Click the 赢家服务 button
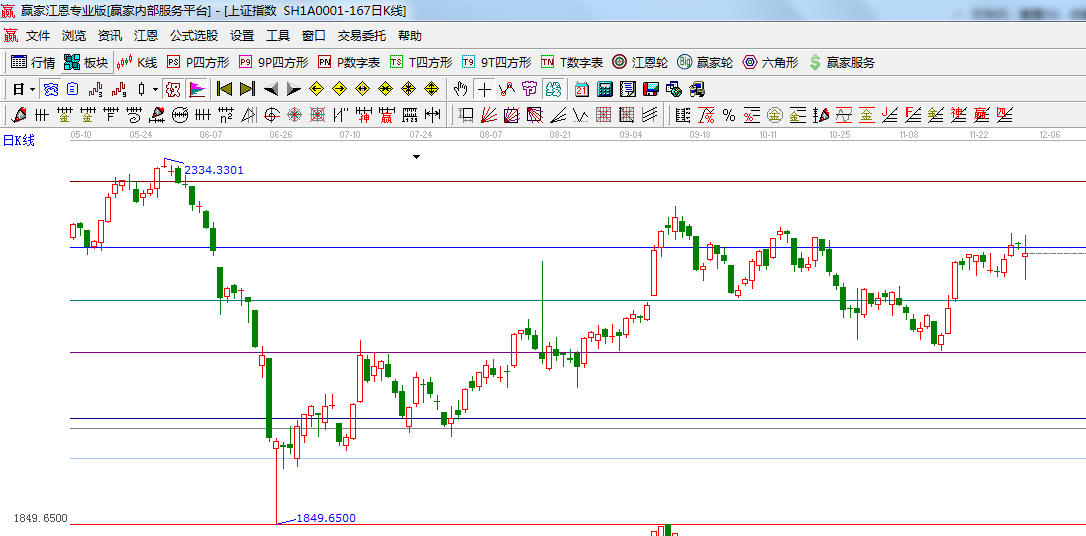 coord(841,62)
